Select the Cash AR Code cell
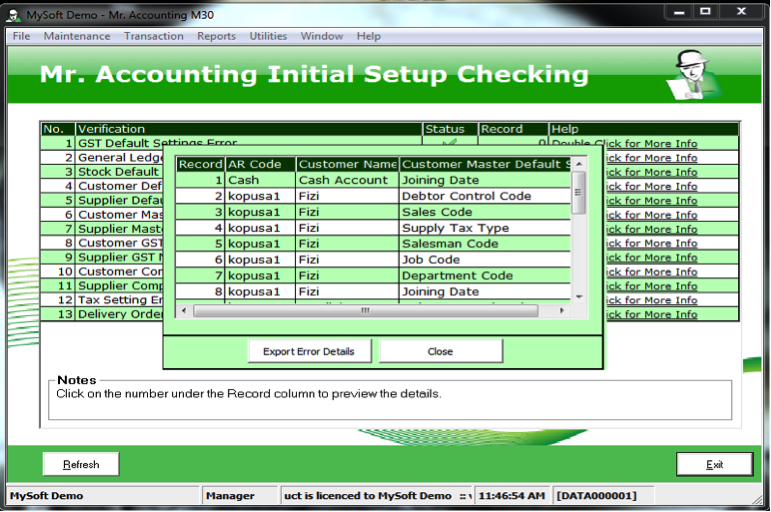771x512 pixels. (x=261, y=180)
